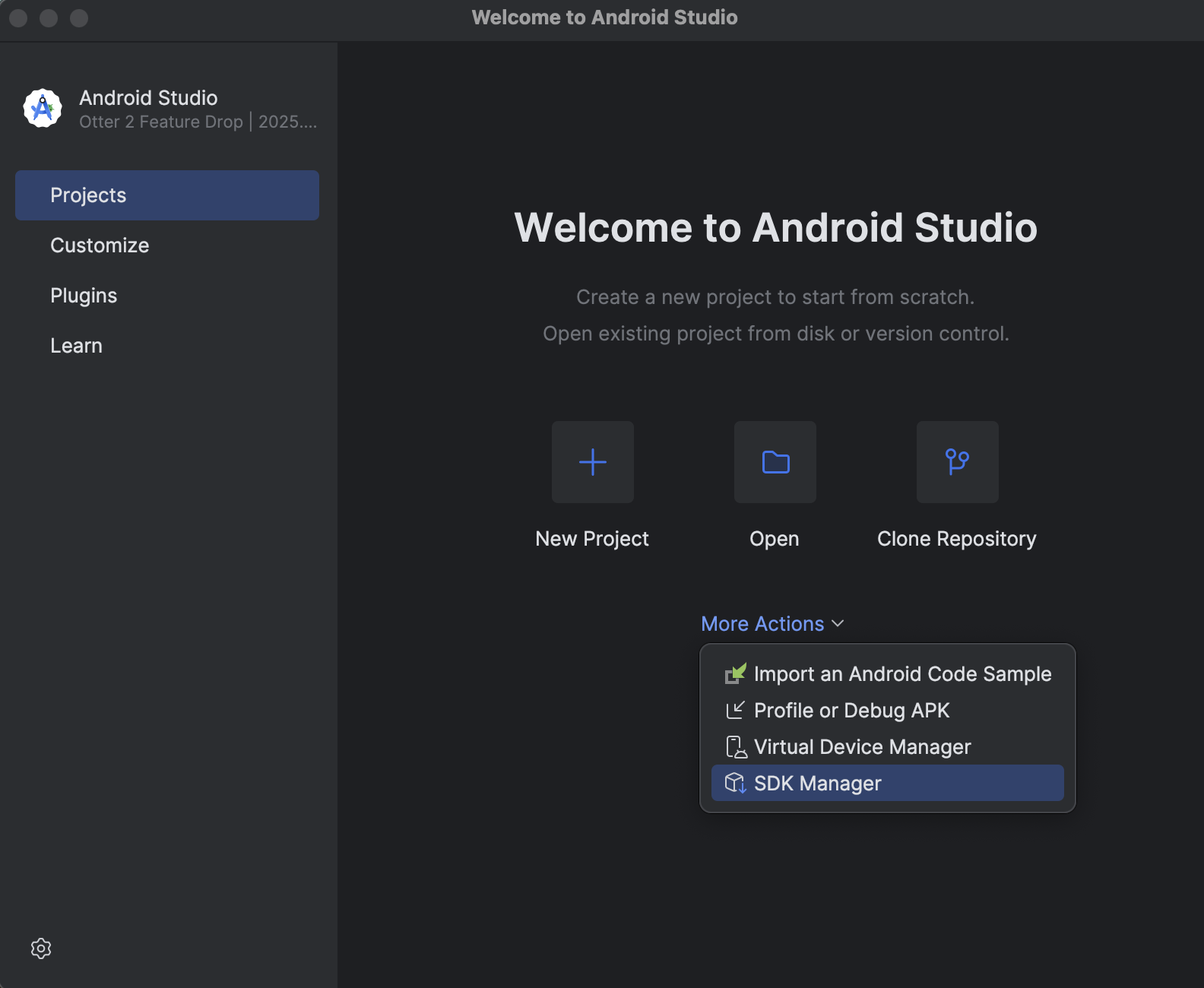Select SDK Manager in the dropdown menu
Screen dimensions: 1204x988
[817, 784]
